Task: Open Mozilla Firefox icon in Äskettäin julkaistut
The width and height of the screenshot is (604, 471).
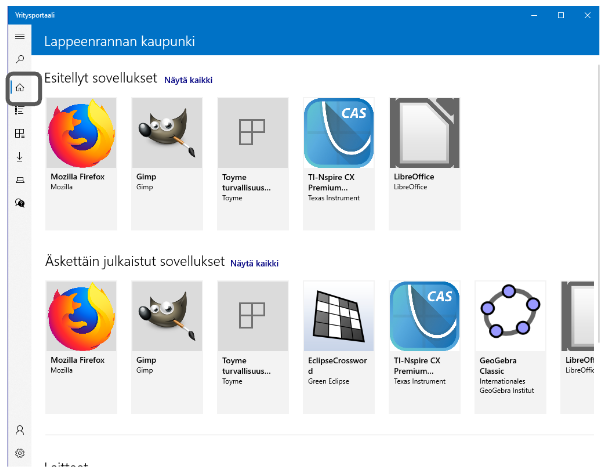Action: pyautogui.click(x=81, y=316)
